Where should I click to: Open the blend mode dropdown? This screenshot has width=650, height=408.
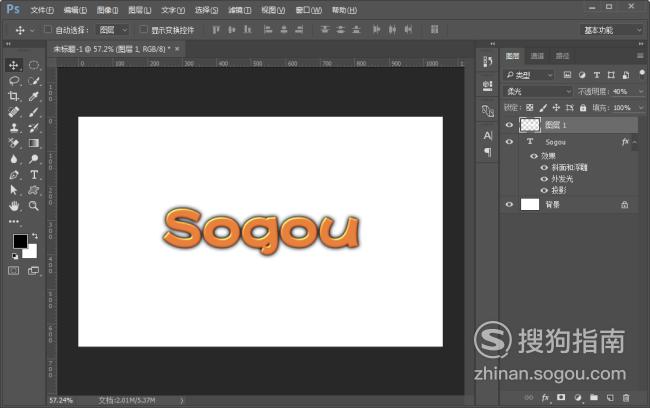(x=538, y=91)
